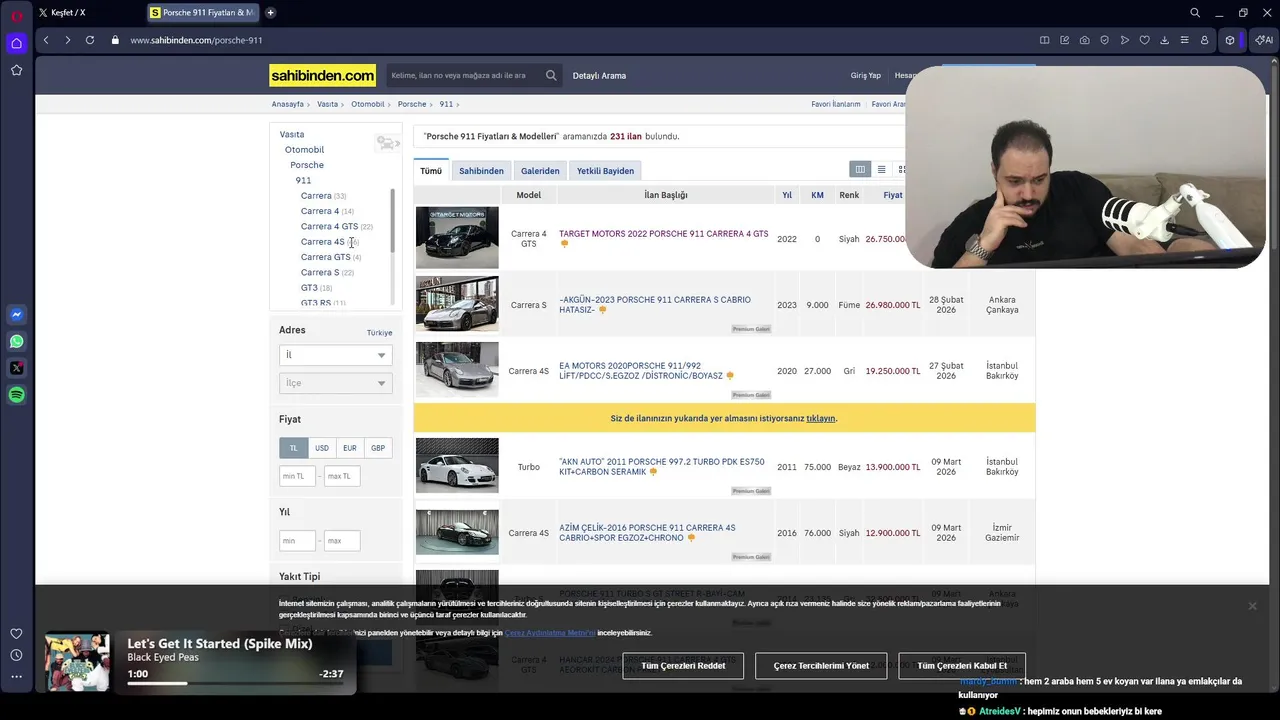Viewport: 1280px width, 720px height.
Task: Dismiss the cookie banner with the X
Action: click(x=1252, y=606)
